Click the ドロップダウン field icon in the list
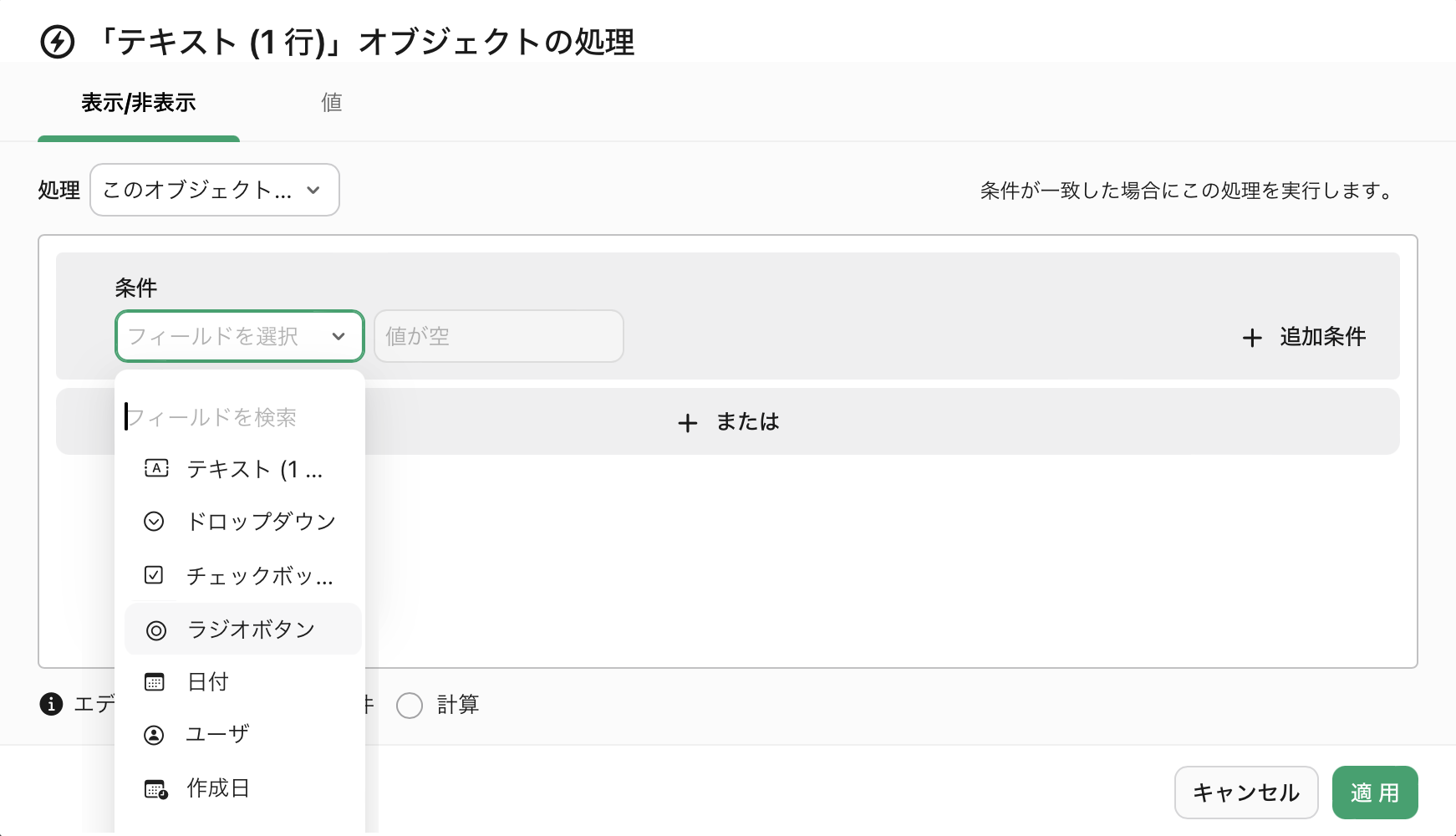Viewport: 1456px width, 836px height. coord(154,521)
